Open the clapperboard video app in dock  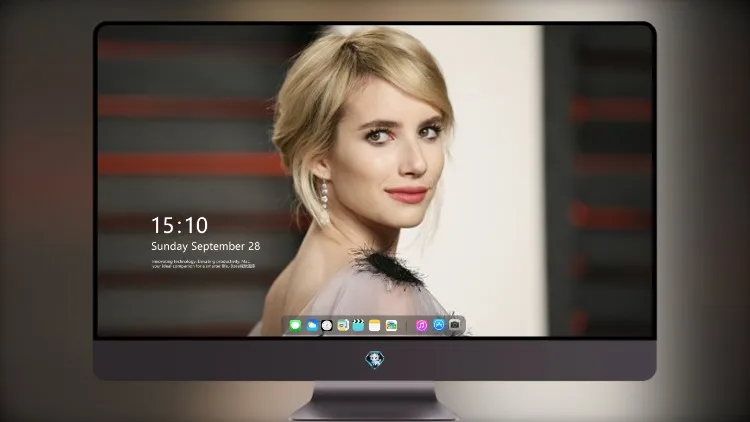click(x=358, y=325)
